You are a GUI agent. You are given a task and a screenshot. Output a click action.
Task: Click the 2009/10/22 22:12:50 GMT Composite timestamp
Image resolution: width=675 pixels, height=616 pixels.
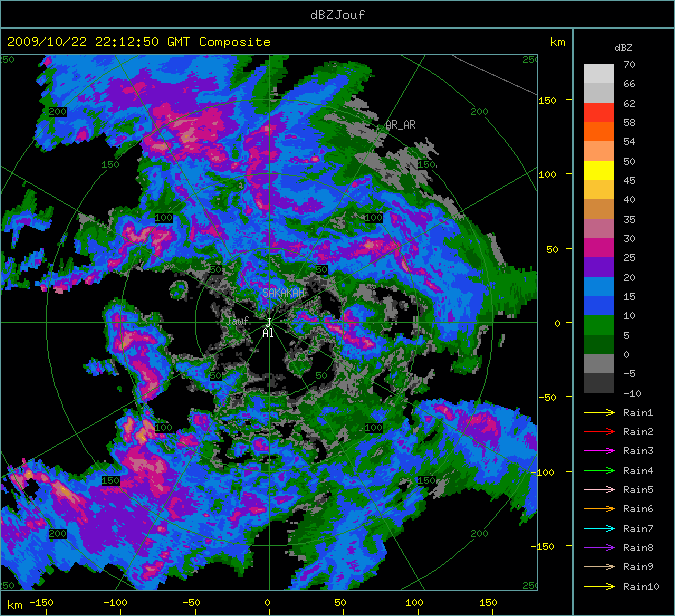tap(139, 42)
